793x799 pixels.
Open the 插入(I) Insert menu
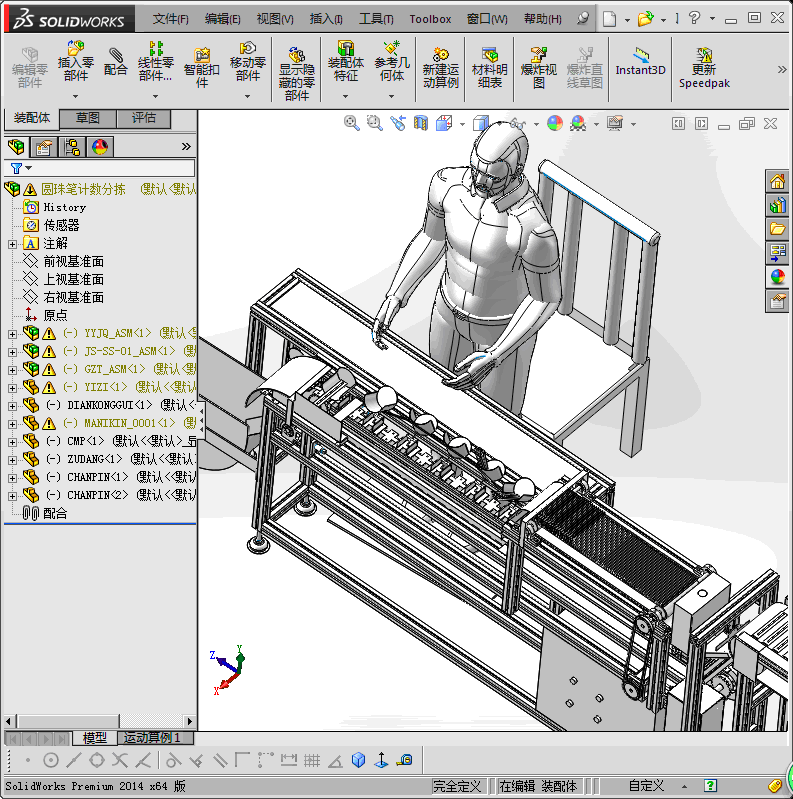[326, 19]
